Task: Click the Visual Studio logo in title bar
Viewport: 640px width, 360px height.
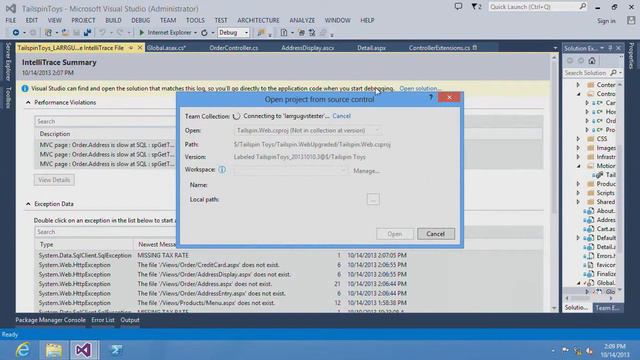Action: (x=11, y=8)
